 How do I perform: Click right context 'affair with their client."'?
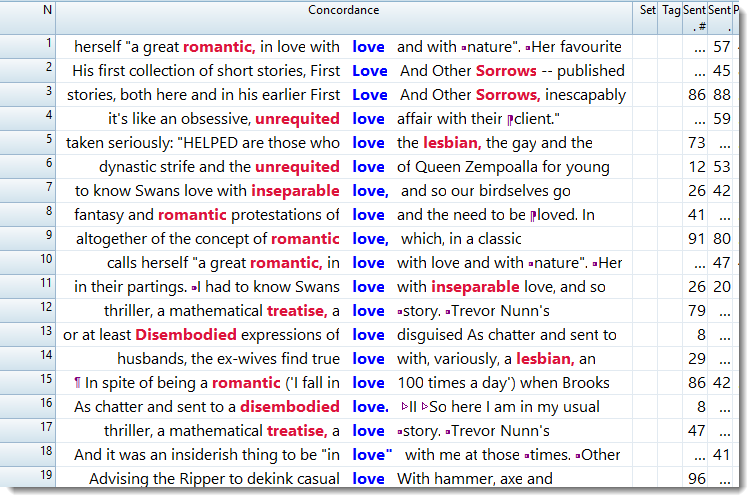click(x=478, y=119)
